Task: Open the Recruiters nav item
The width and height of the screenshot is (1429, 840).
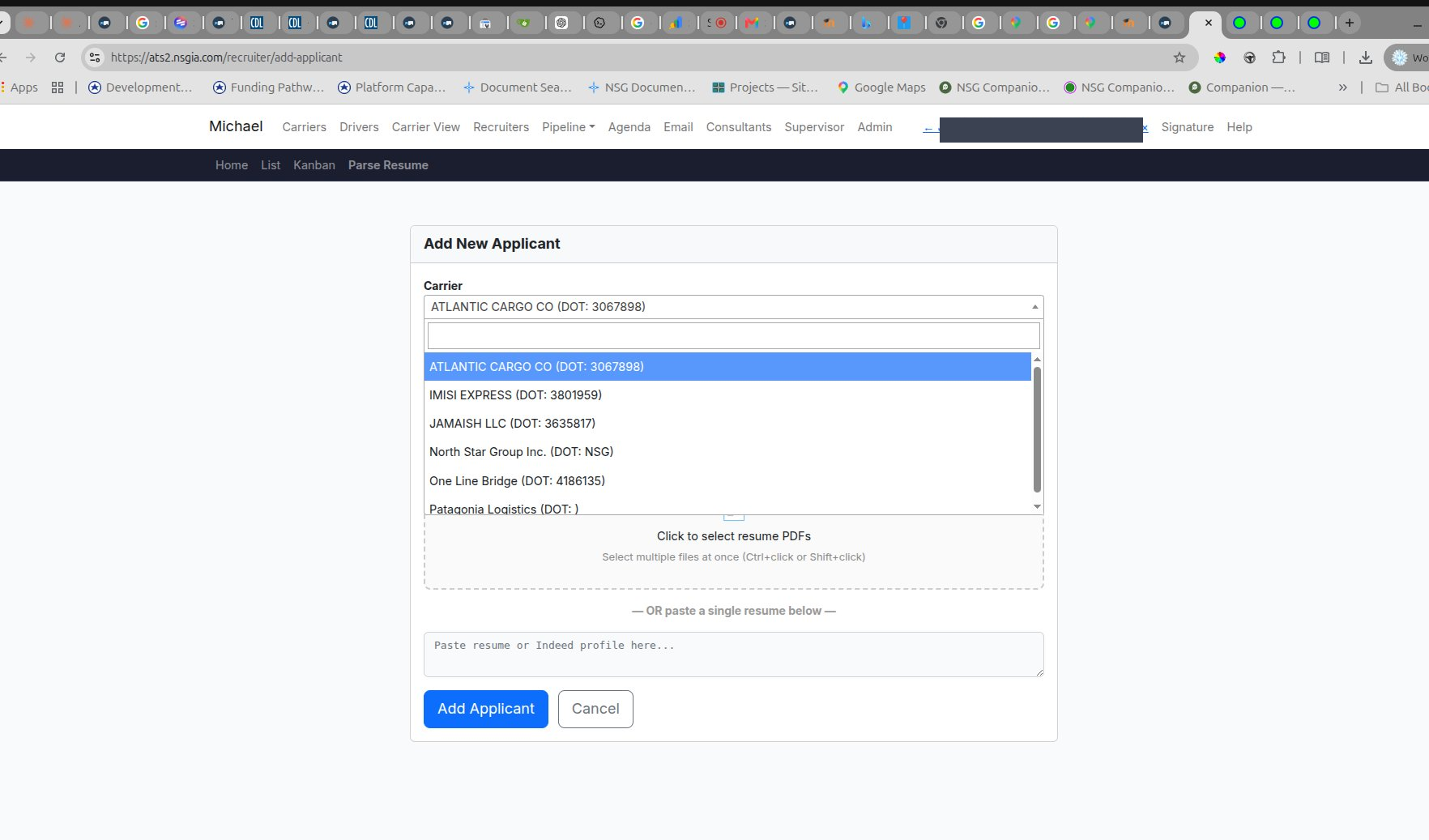Action: tap(501, 127)
